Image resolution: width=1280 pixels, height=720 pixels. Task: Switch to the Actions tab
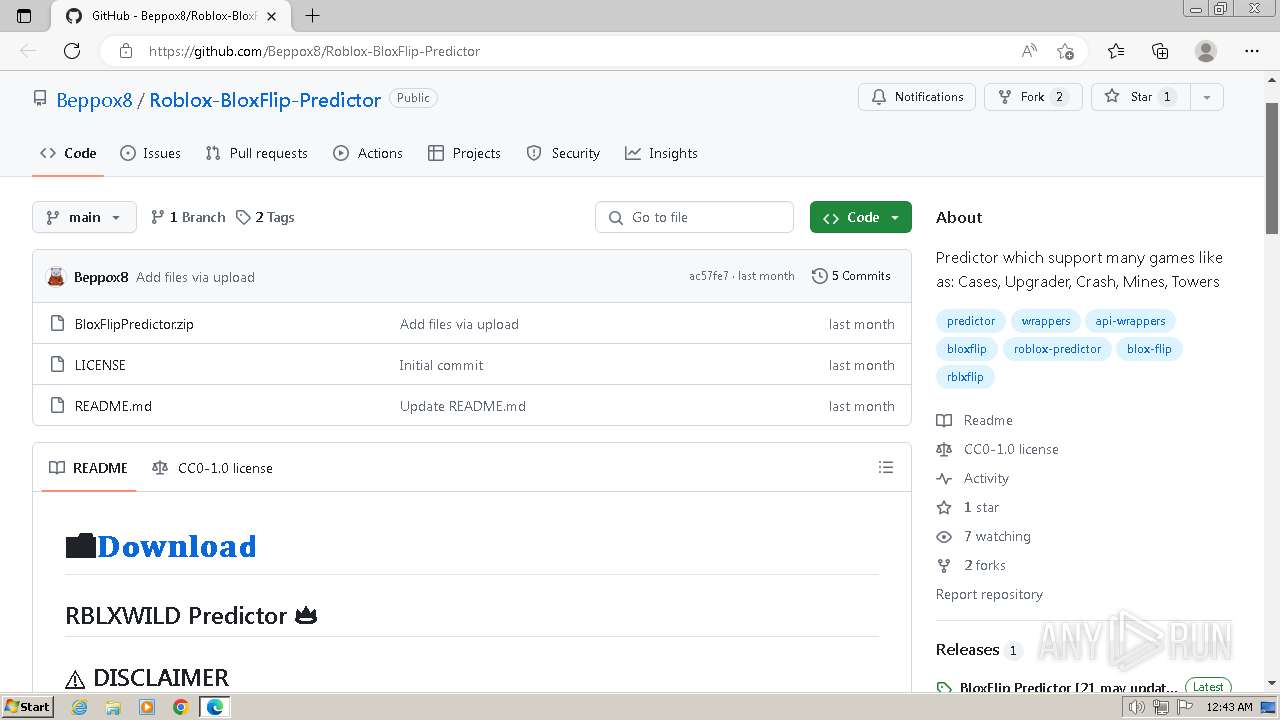pyautogui.click(x=368, y=153)
